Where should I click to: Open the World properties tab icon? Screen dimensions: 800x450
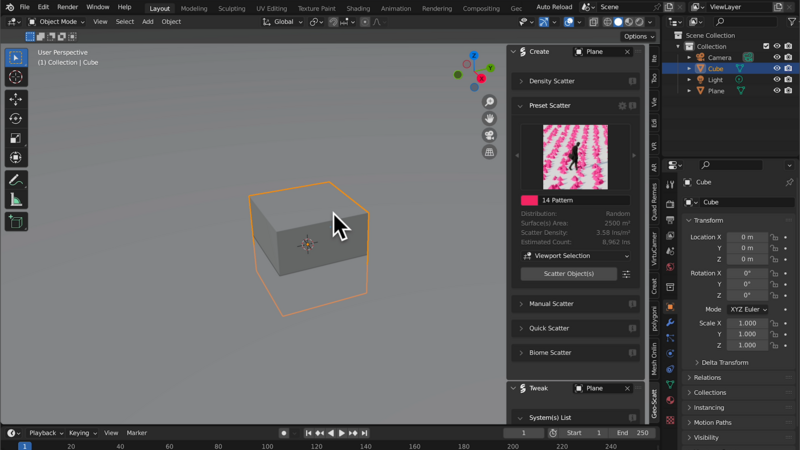670,267
